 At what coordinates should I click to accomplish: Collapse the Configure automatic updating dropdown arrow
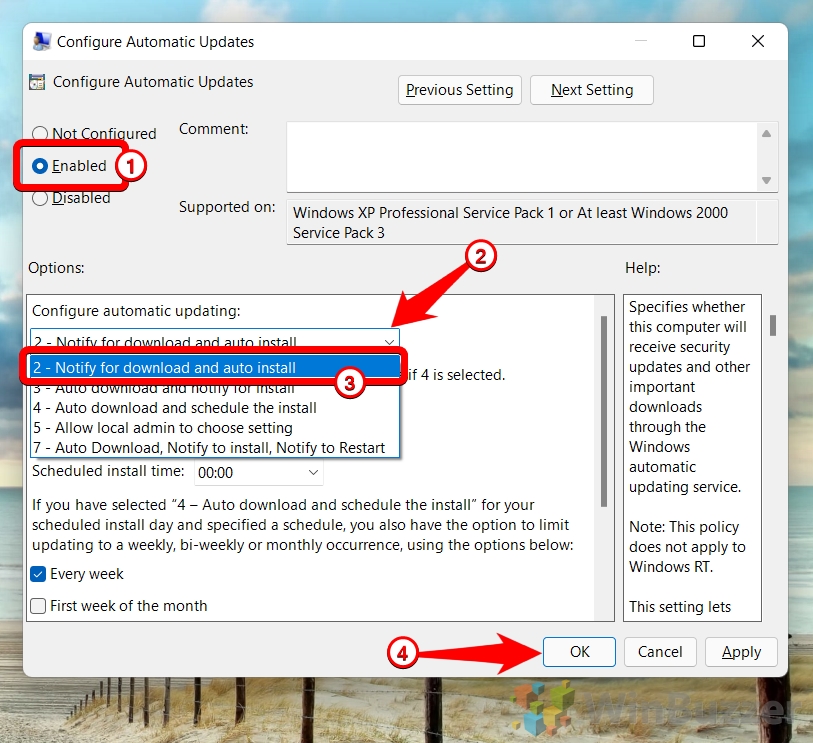(x=389, y=342)
